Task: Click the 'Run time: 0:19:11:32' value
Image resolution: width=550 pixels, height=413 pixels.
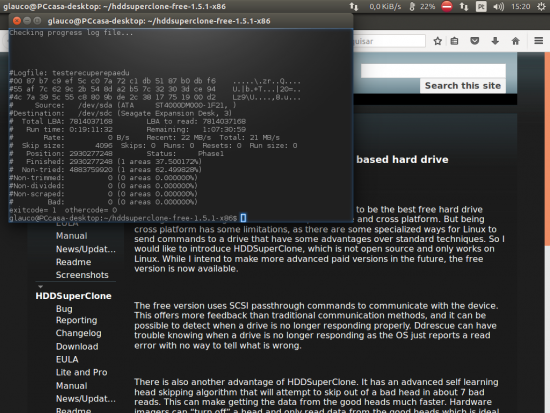Action: 69,129
